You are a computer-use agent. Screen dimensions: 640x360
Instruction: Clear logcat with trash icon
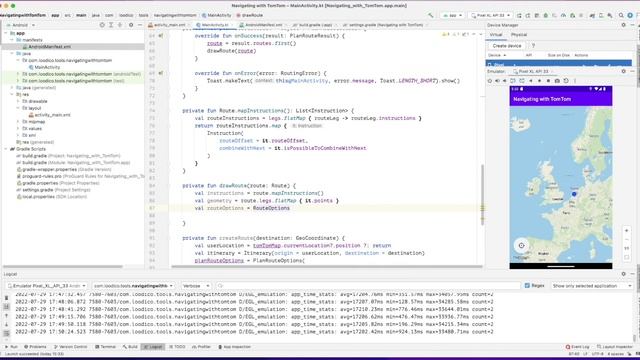[x=7, y=298]
